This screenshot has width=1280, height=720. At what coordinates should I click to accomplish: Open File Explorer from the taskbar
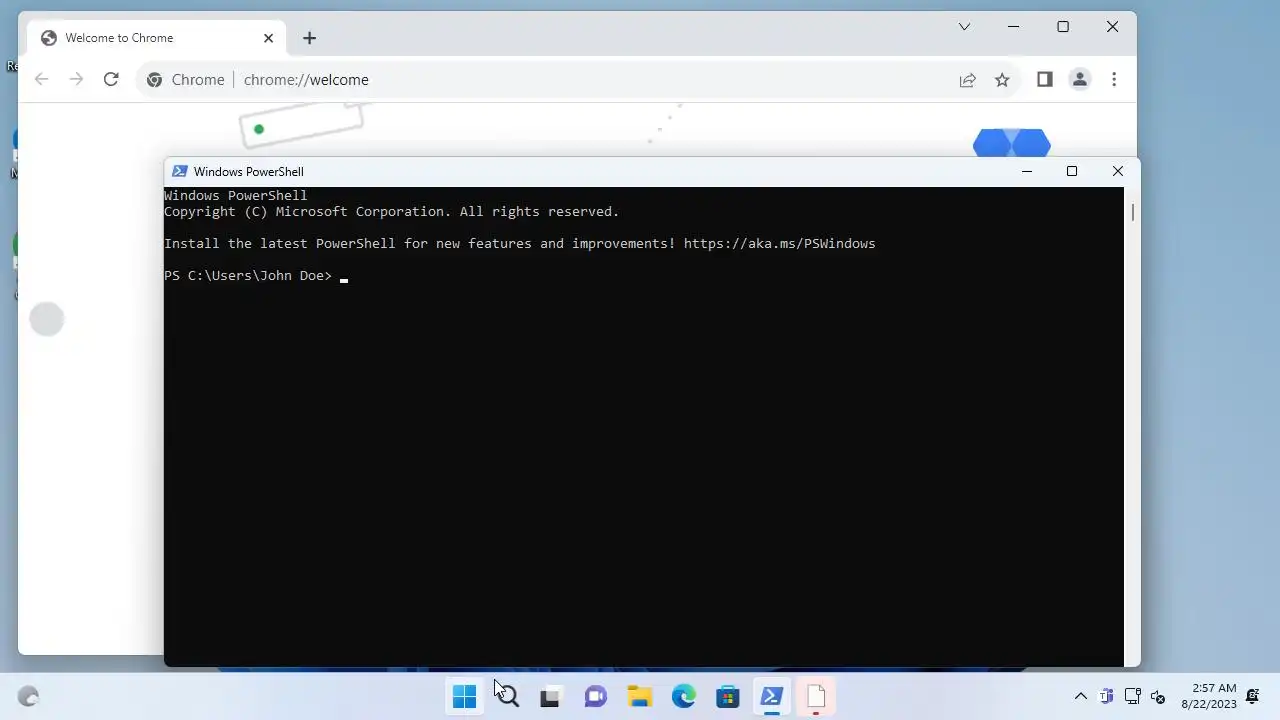click(640, 697)
